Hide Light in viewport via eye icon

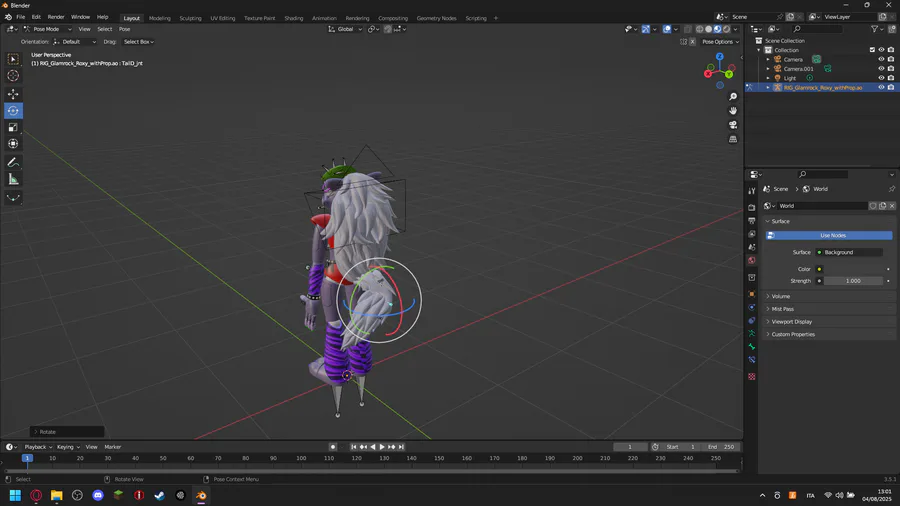(881, 78)
